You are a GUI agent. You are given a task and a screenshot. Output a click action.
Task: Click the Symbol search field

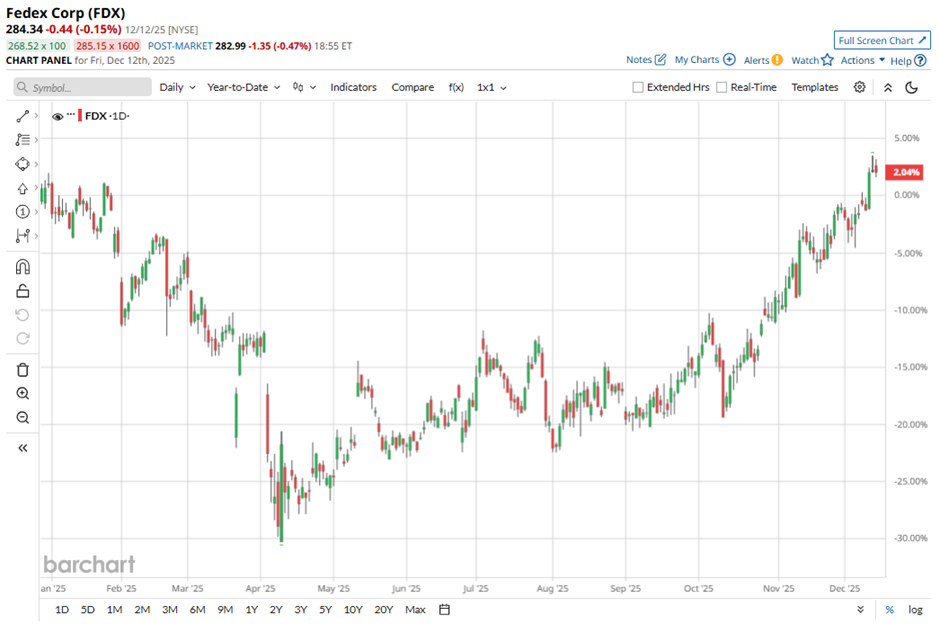click(83, 88)
